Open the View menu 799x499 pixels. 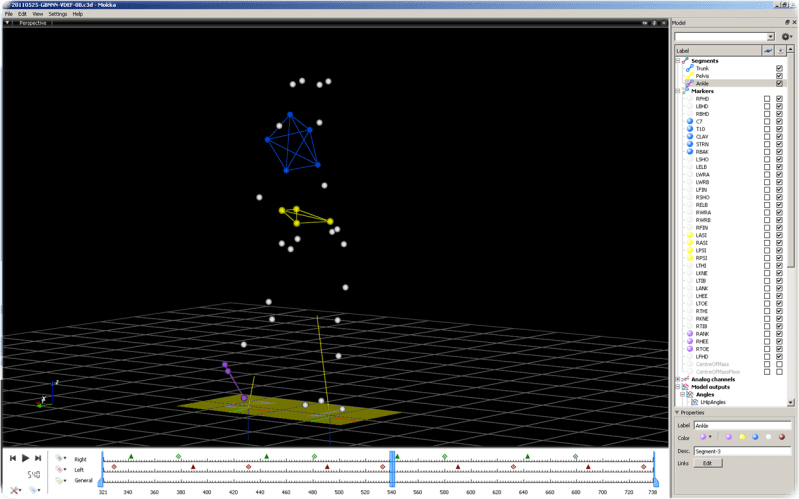point(38,14)
